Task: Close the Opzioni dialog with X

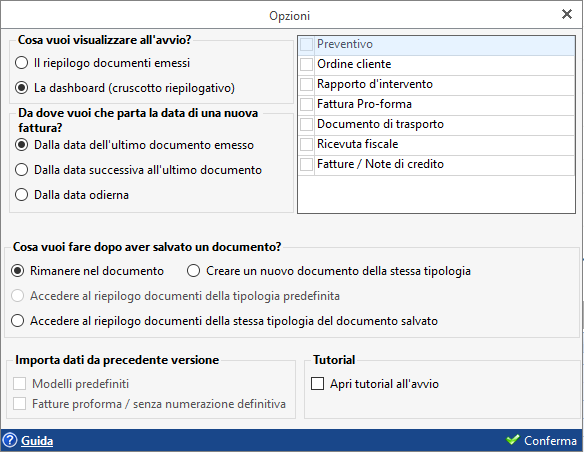Action: pyautogui.click(x=566, y=14)
